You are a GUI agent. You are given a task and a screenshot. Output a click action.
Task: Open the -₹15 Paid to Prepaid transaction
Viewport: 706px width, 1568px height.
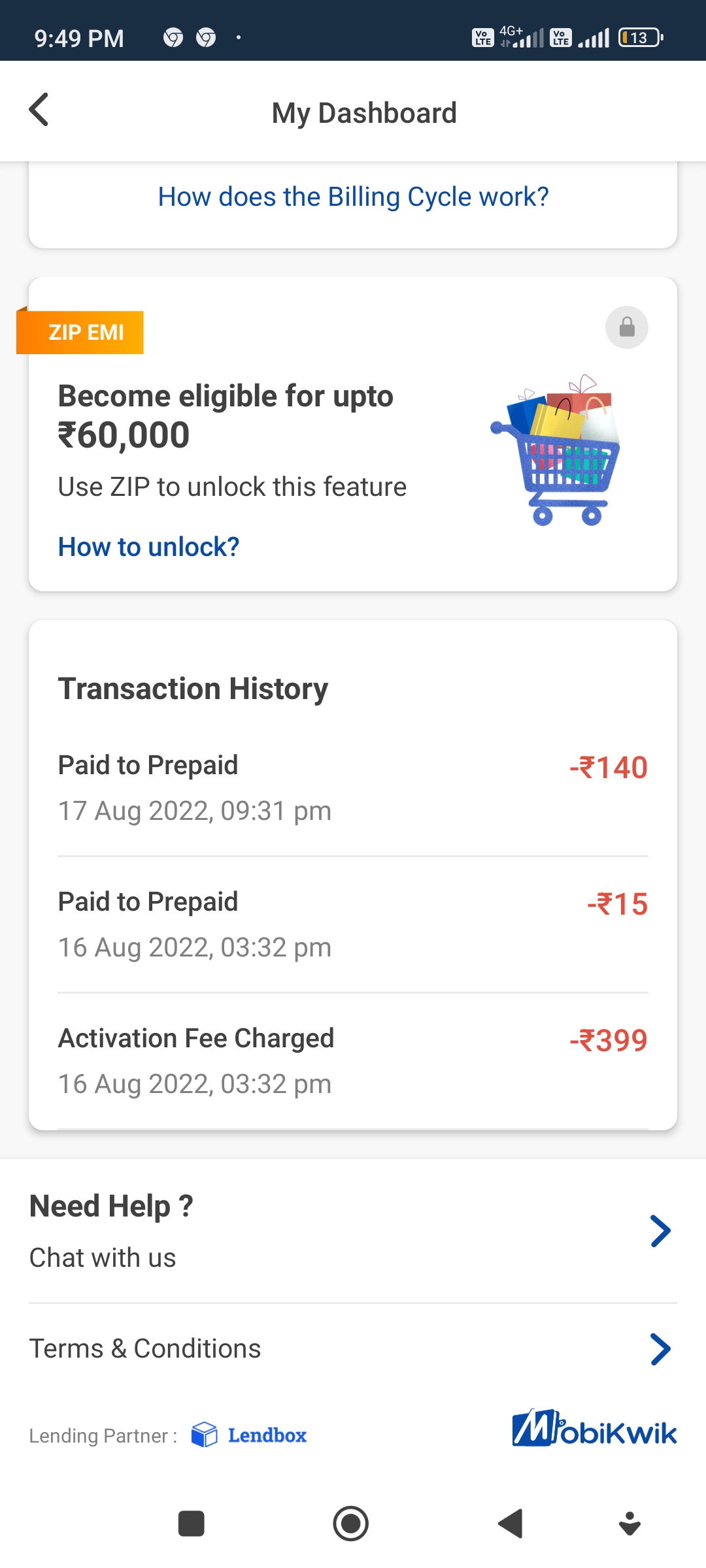[353, 924]
